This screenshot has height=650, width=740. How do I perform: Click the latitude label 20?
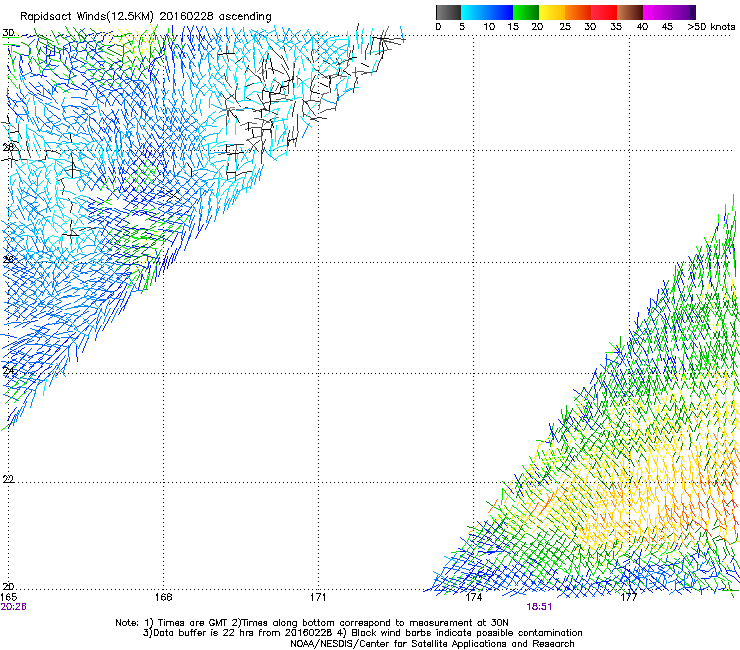tap(8, 586)
